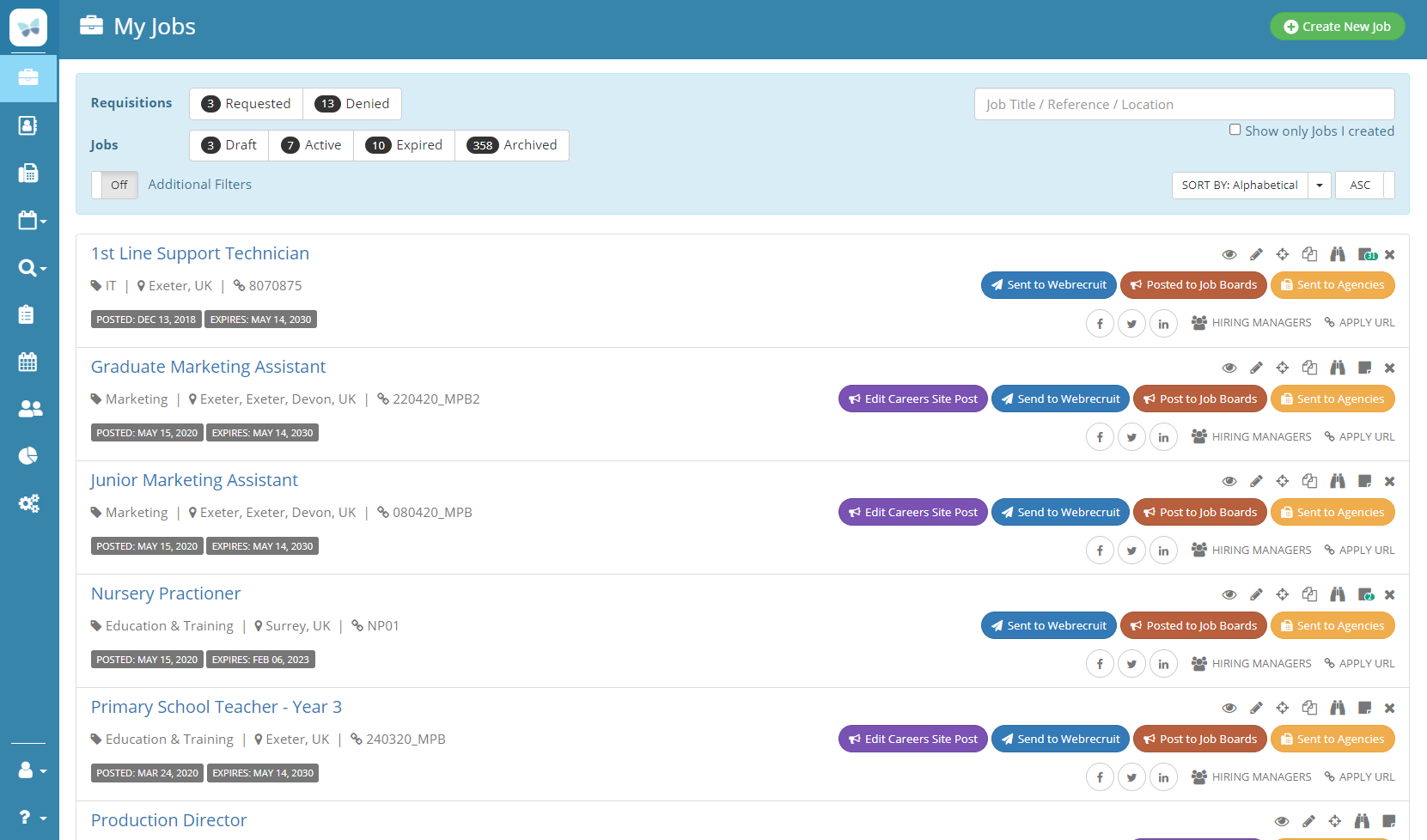Click crosshair icon for Primary School Teacher

1283,708
